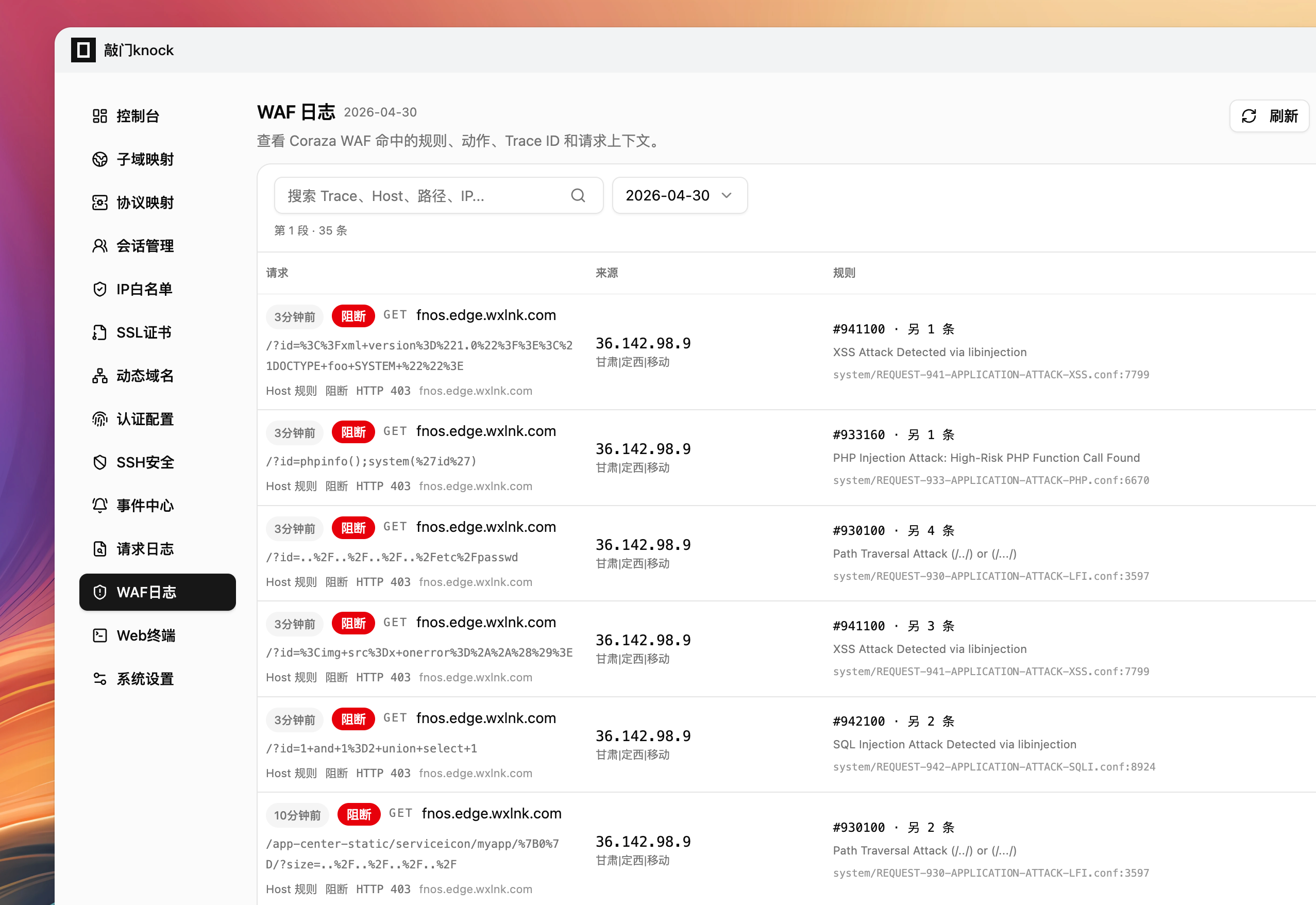Click the 规则 column header

844,273
